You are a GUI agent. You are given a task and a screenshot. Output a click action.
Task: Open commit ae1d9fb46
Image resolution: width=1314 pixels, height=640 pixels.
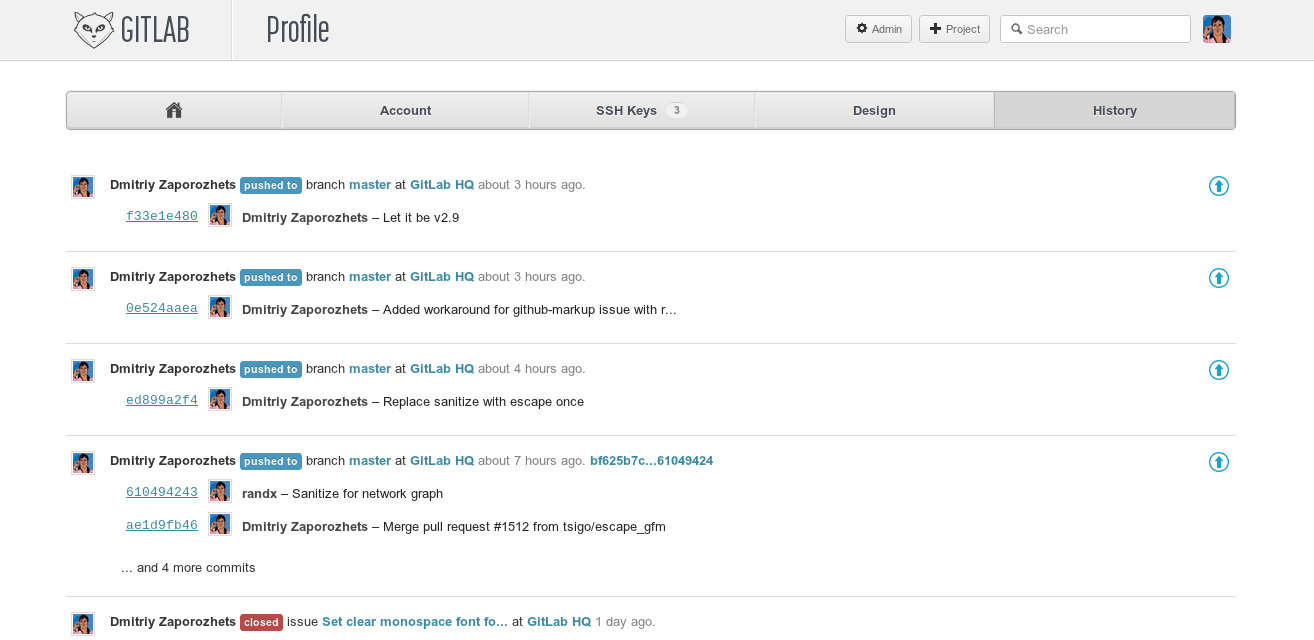[162, 525]
